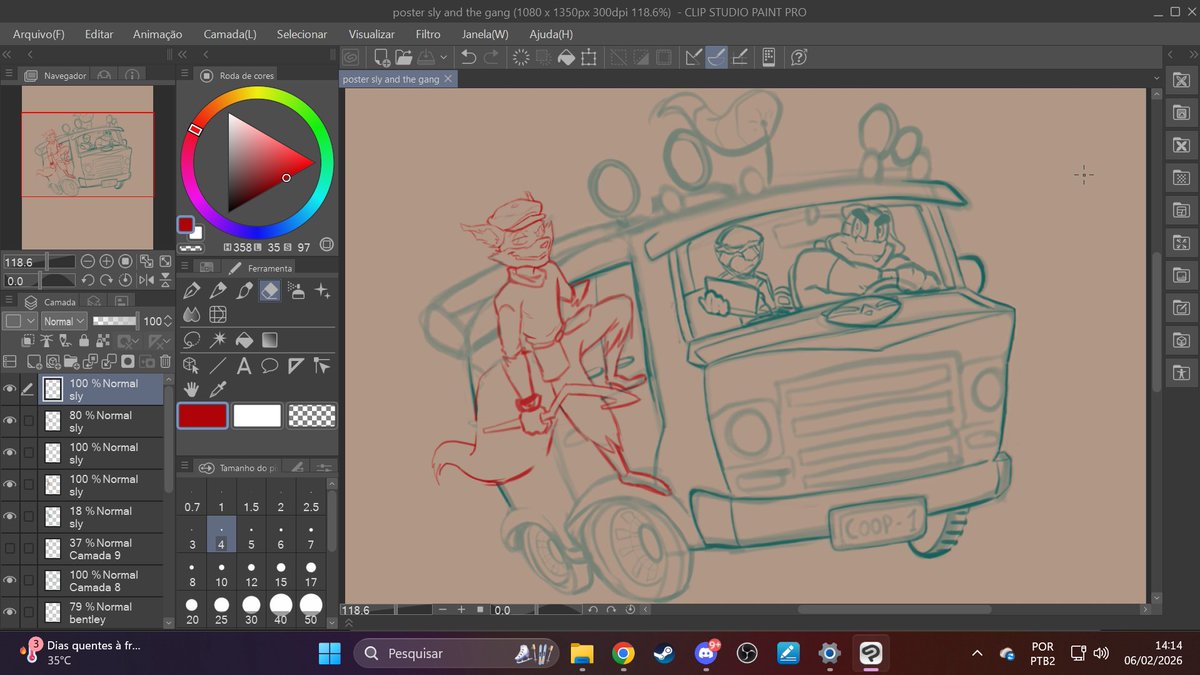Image resolution: width=1200 pixels, height=675 pixels.
Task: Select the Auto select magic wand tool
Action: coord(218,340)
